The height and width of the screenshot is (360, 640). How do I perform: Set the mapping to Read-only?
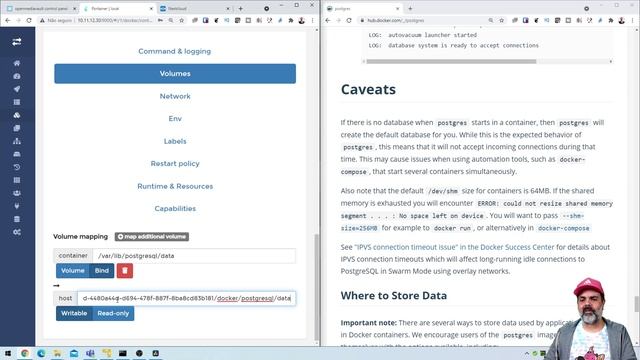113,313
